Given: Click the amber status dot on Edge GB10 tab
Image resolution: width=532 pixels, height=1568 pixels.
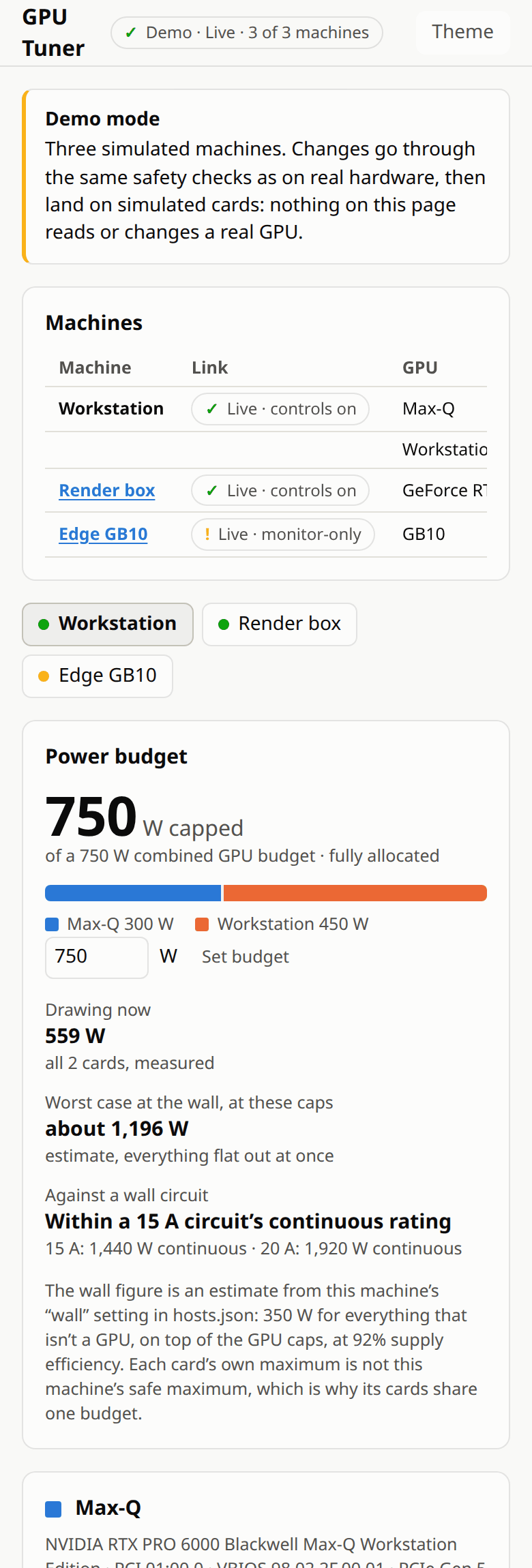Looking at the screenshot, I should pos(44,676).
